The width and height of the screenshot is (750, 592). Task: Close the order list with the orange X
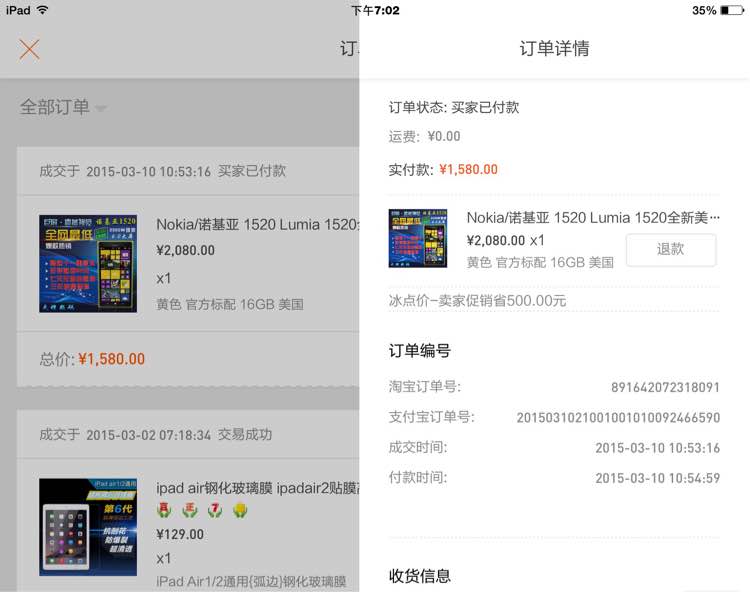(29, 49)
